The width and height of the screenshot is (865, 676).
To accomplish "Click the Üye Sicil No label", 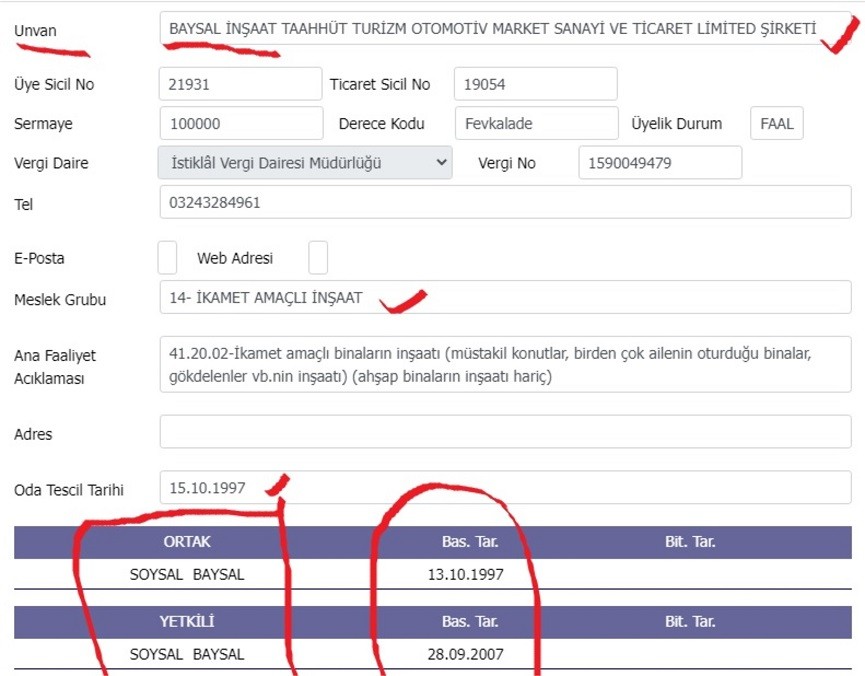I will tap(54, 84).
